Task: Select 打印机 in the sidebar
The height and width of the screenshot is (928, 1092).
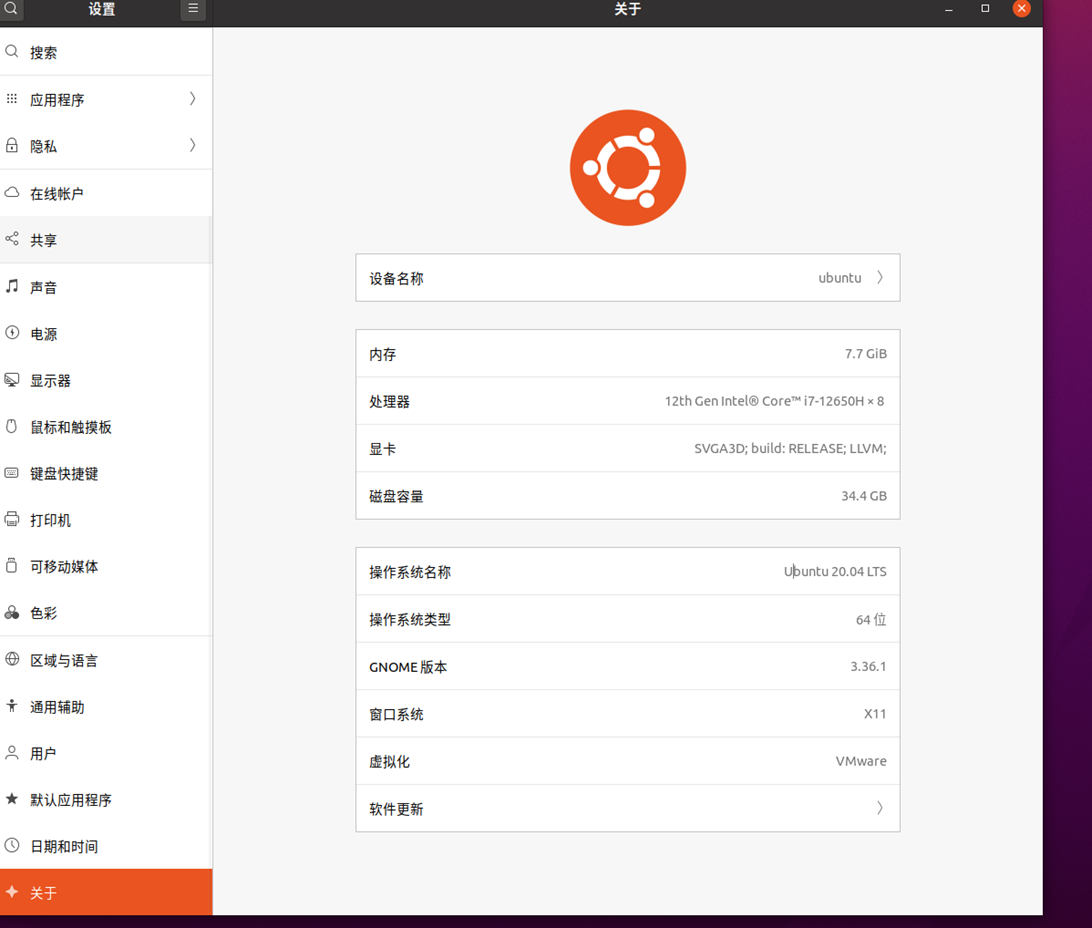Action: (106, 520)
